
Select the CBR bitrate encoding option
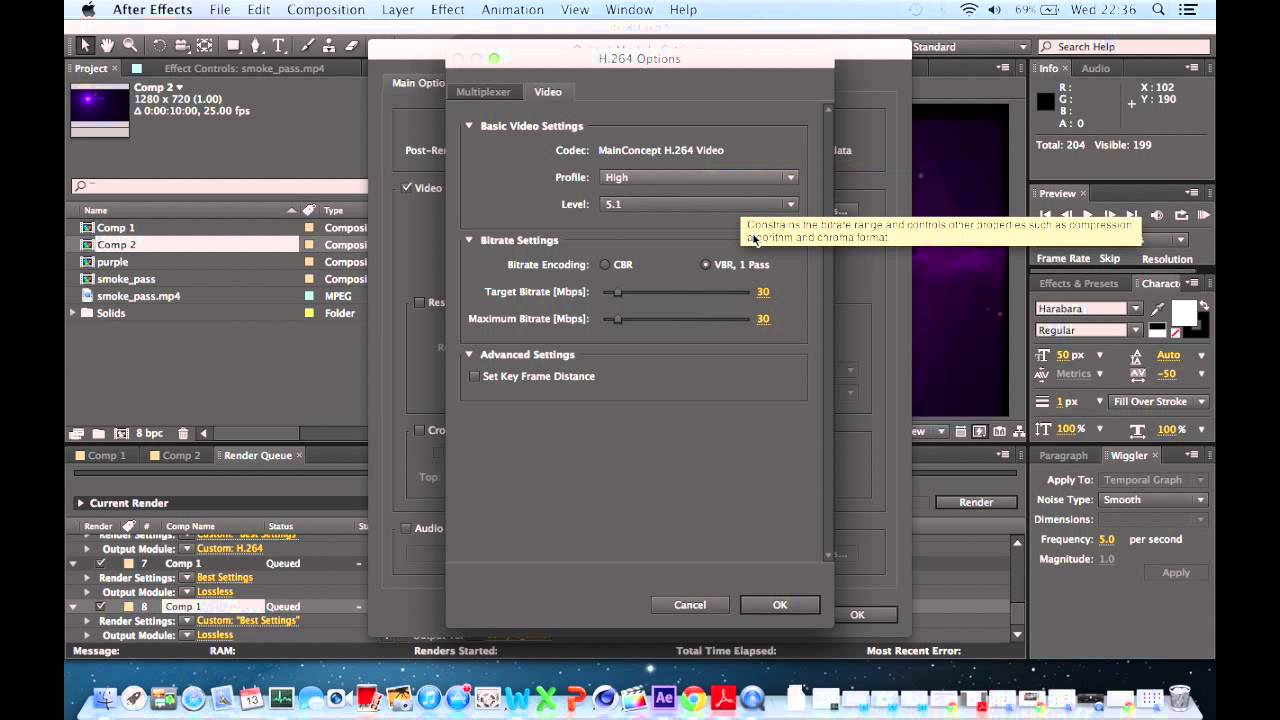point(605,265)
